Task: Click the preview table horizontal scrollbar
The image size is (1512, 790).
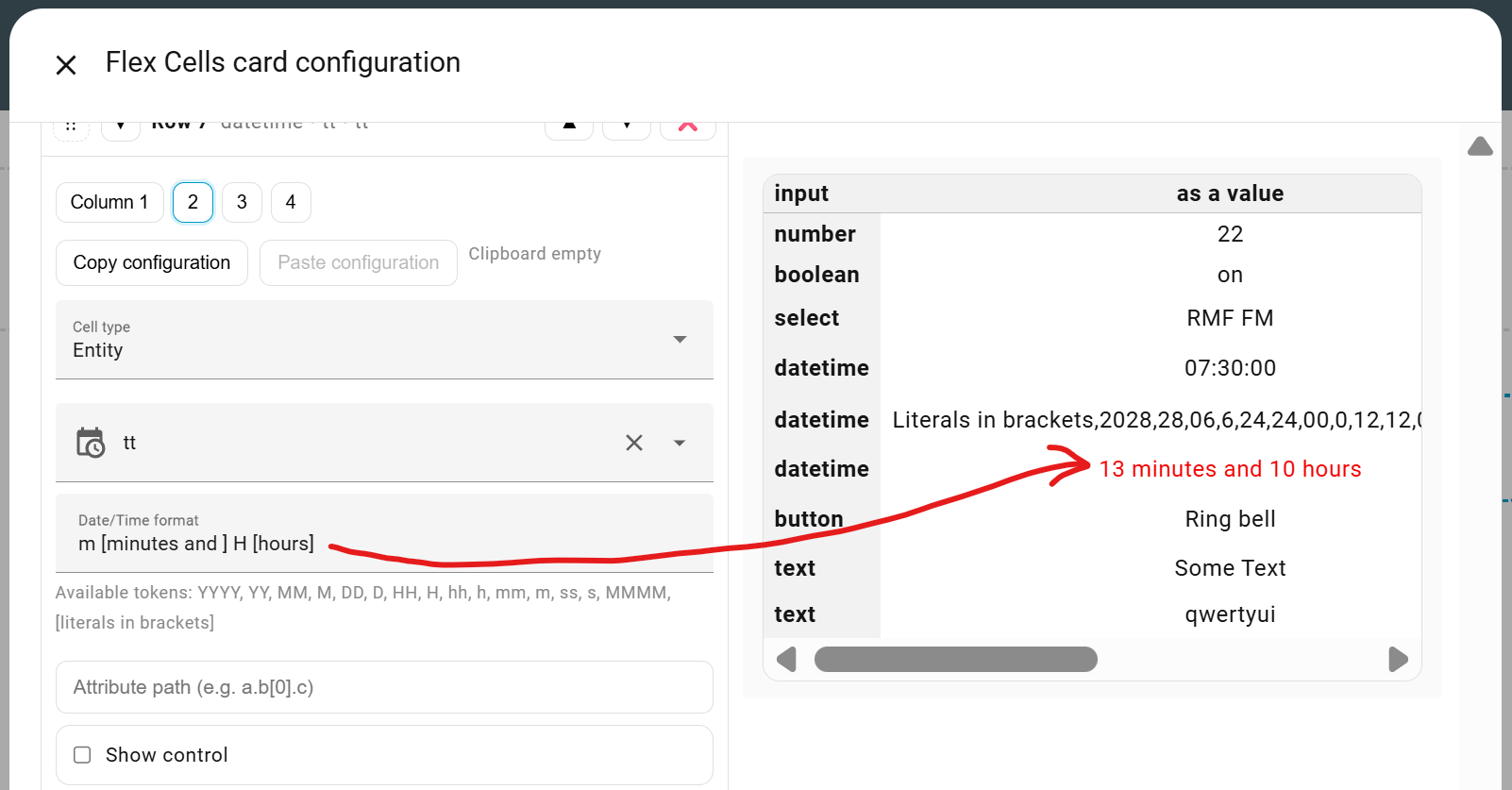Action: click(x=955, y=659)
